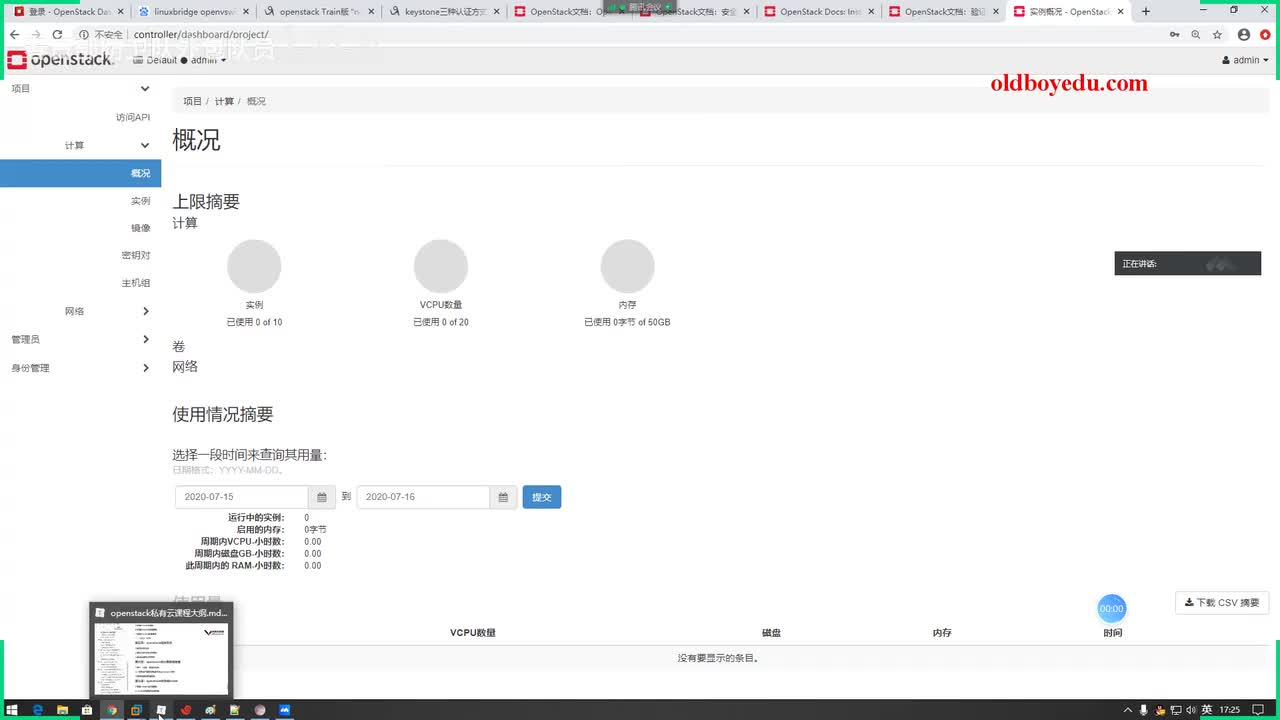Click the VCPU数量 usage pie chart
Viewport: 1280px width, 720px height.
click(441, 266)
